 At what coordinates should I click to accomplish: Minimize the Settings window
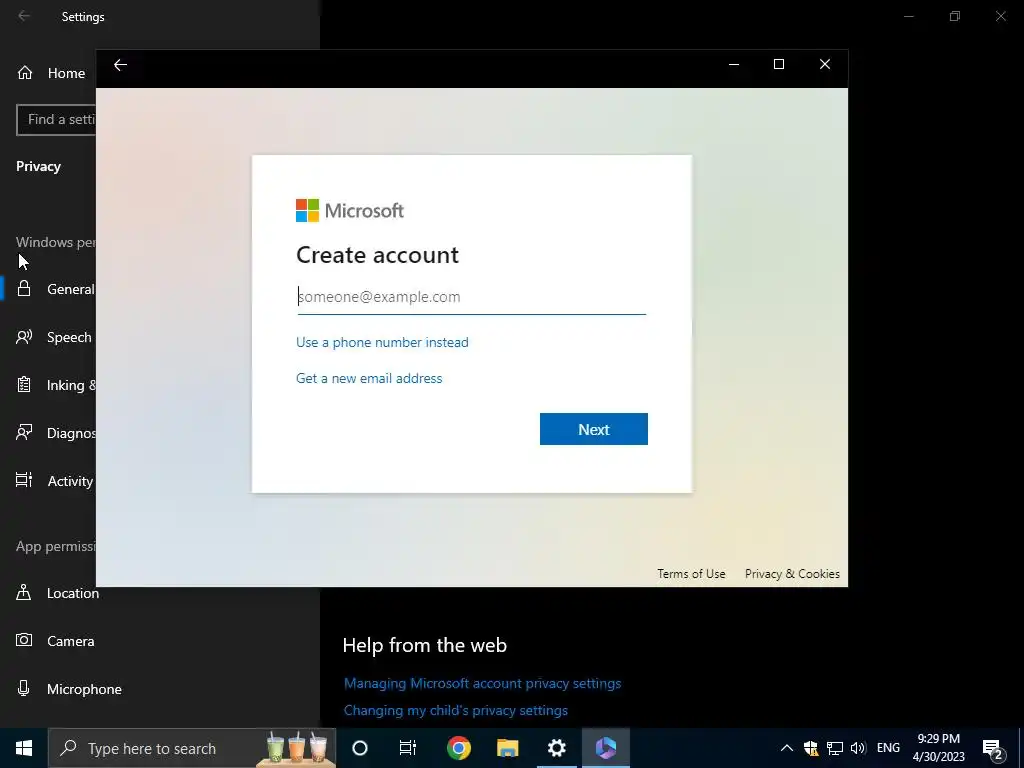tap(908, 16)
